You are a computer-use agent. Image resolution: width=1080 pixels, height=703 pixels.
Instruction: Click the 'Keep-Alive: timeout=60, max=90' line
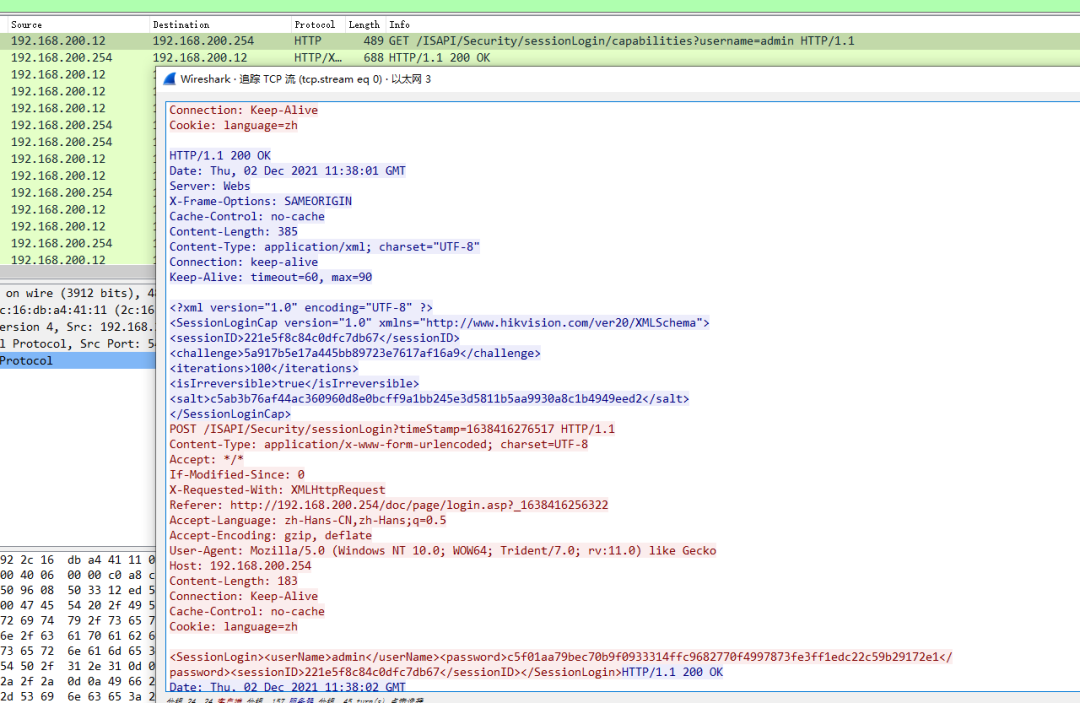tap(271, 277)
